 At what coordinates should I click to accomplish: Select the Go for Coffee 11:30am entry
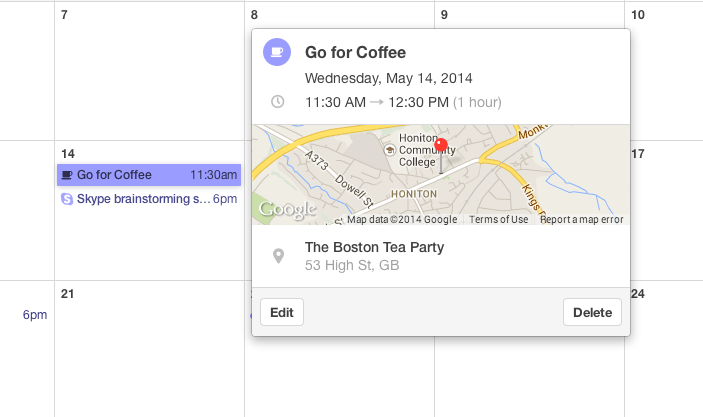[x=149, y=175]
